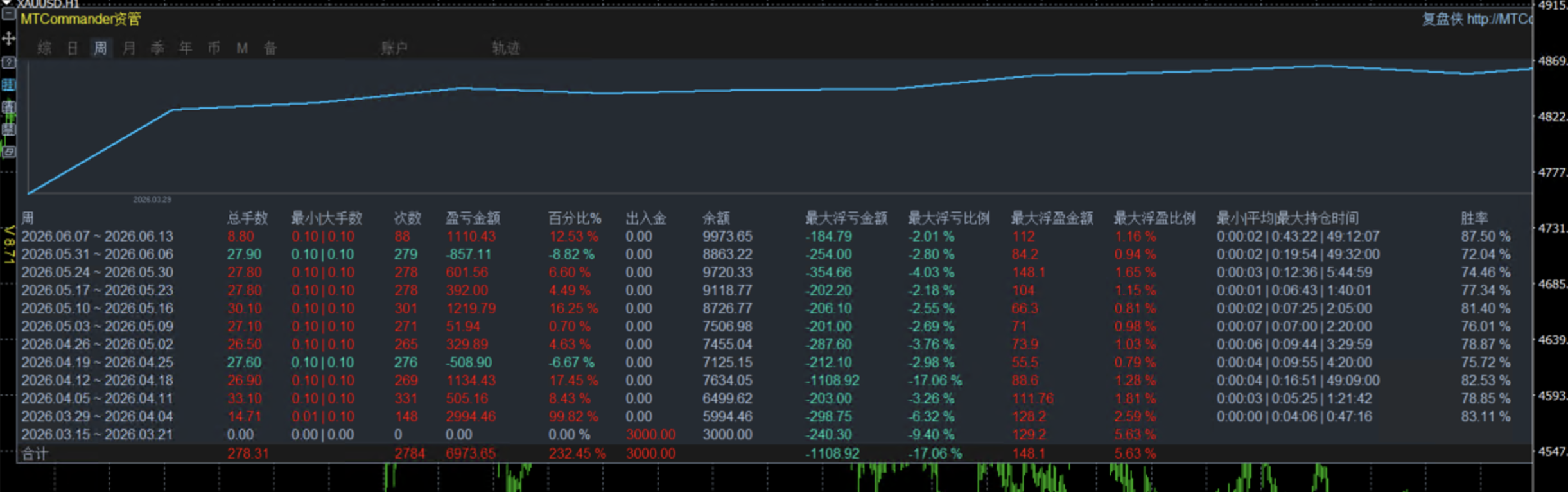Click the four-arrow move handle icon

(9, 39)
